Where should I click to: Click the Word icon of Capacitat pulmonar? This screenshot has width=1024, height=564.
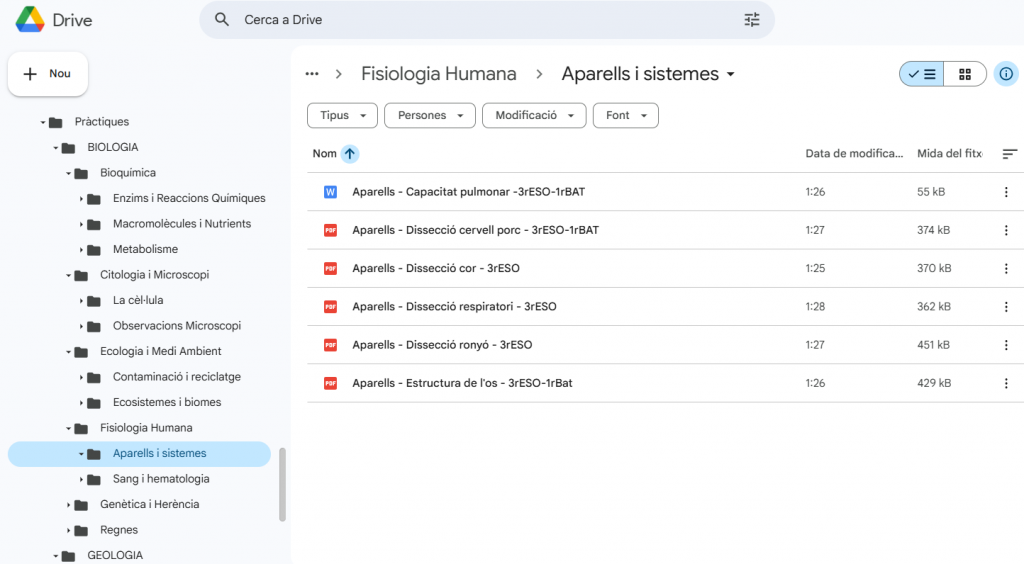(x=330, y=192)
